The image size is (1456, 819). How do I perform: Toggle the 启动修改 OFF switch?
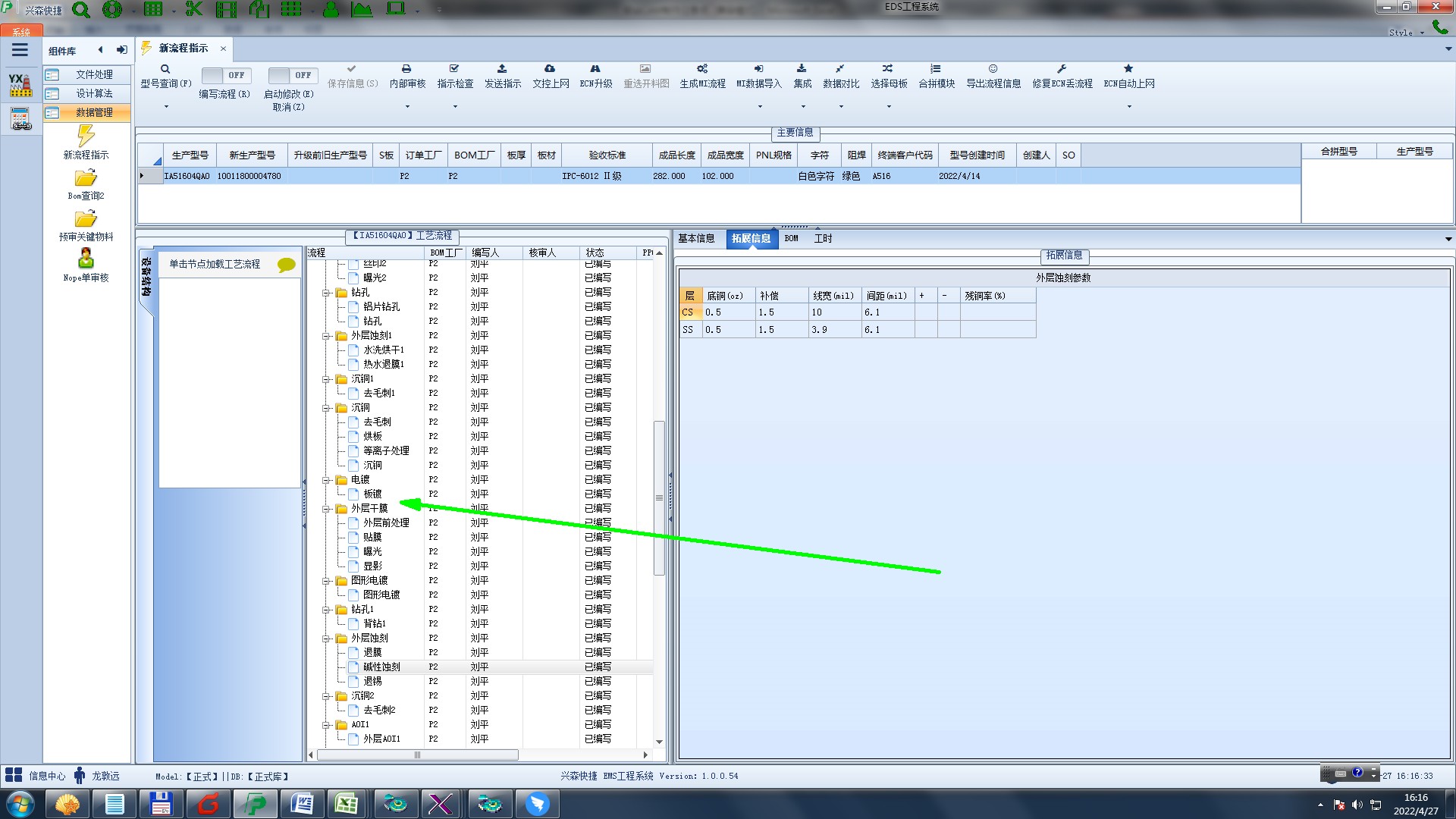point(293,75)
